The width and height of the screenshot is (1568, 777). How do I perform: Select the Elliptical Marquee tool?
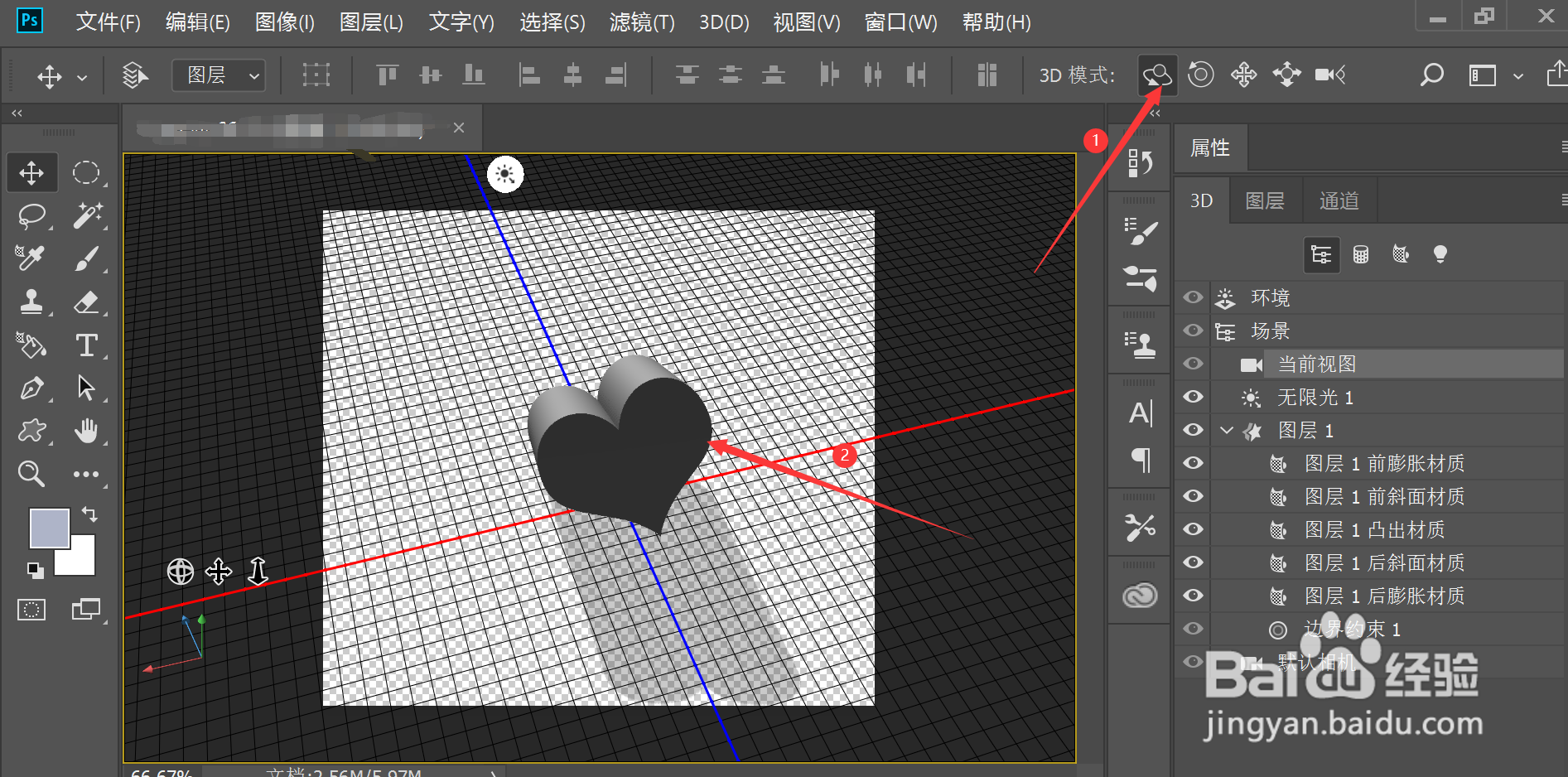(86, 172)
